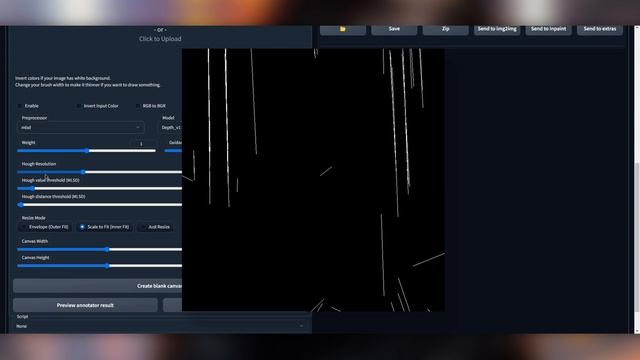Send the result to img2img
This screenshot has height=360, width=640.
(x=497, y=29)
